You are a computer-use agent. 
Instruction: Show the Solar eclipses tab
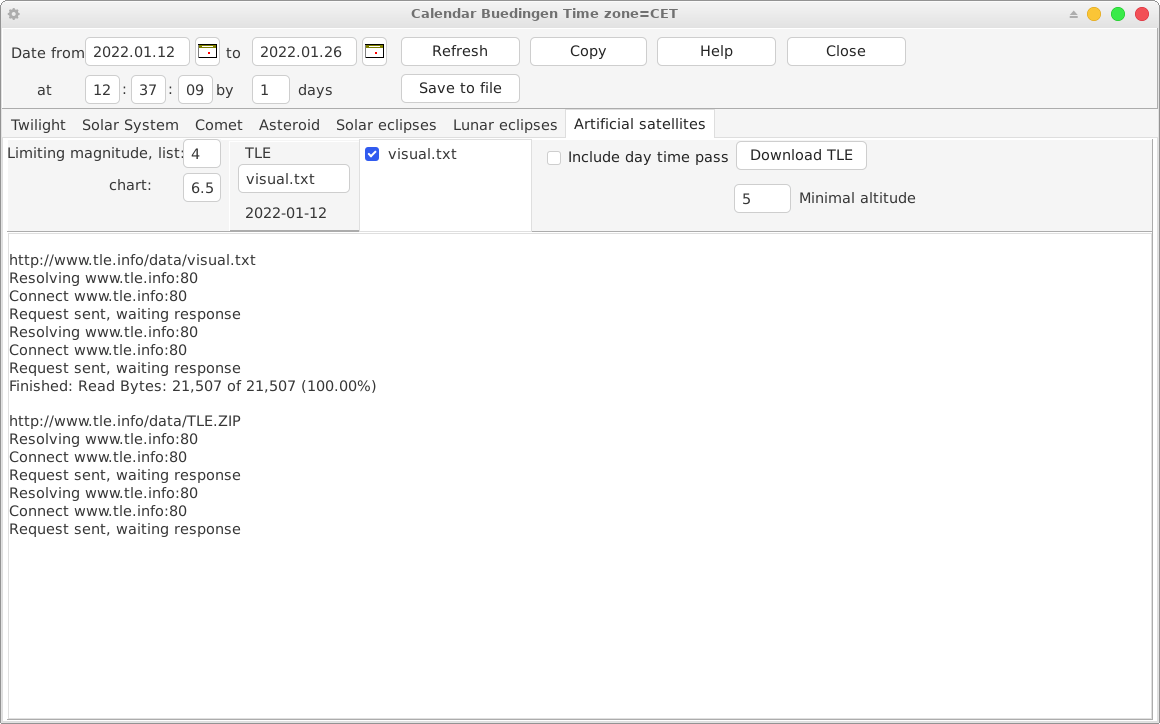click(386, 125)
